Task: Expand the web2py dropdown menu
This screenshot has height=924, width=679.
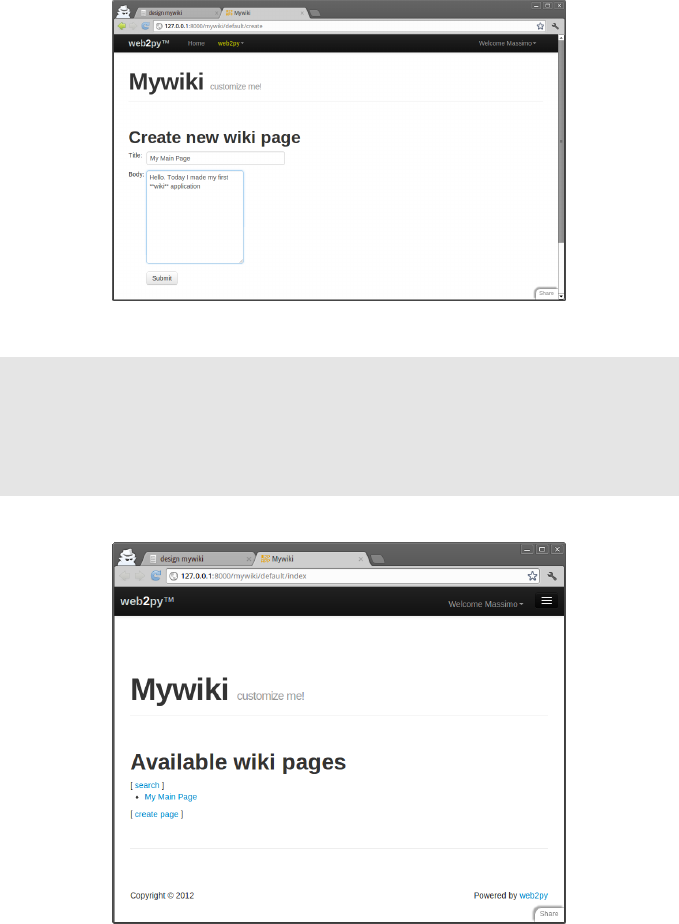Action: coord(230,44)
